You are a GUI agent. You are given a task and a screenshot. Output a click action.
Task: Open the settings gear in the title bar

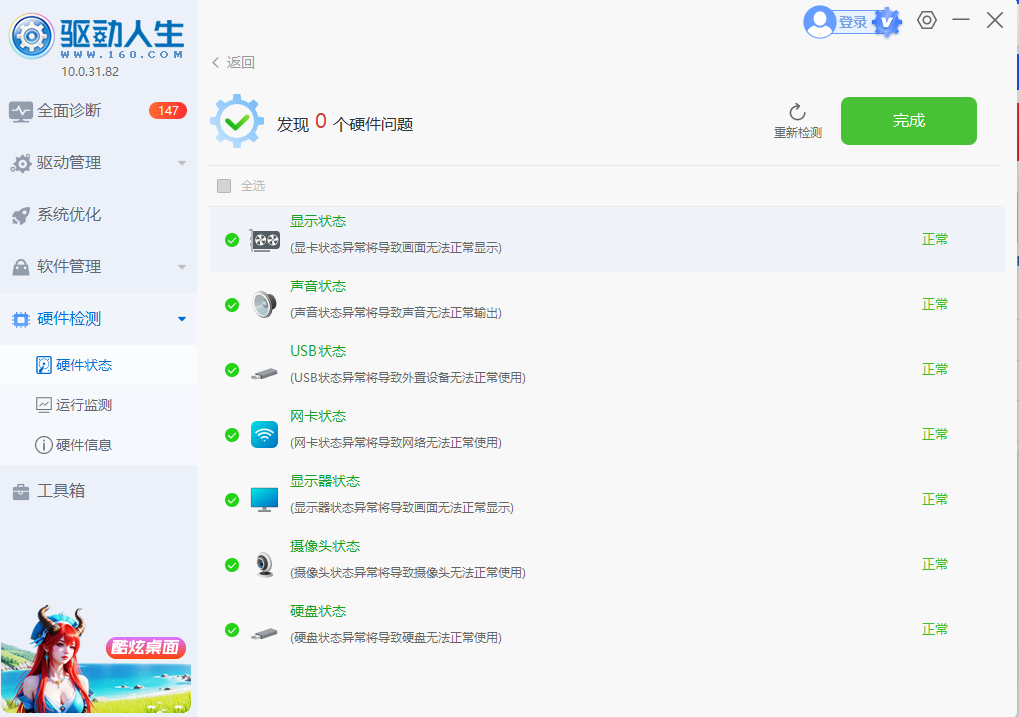point(926,20)
